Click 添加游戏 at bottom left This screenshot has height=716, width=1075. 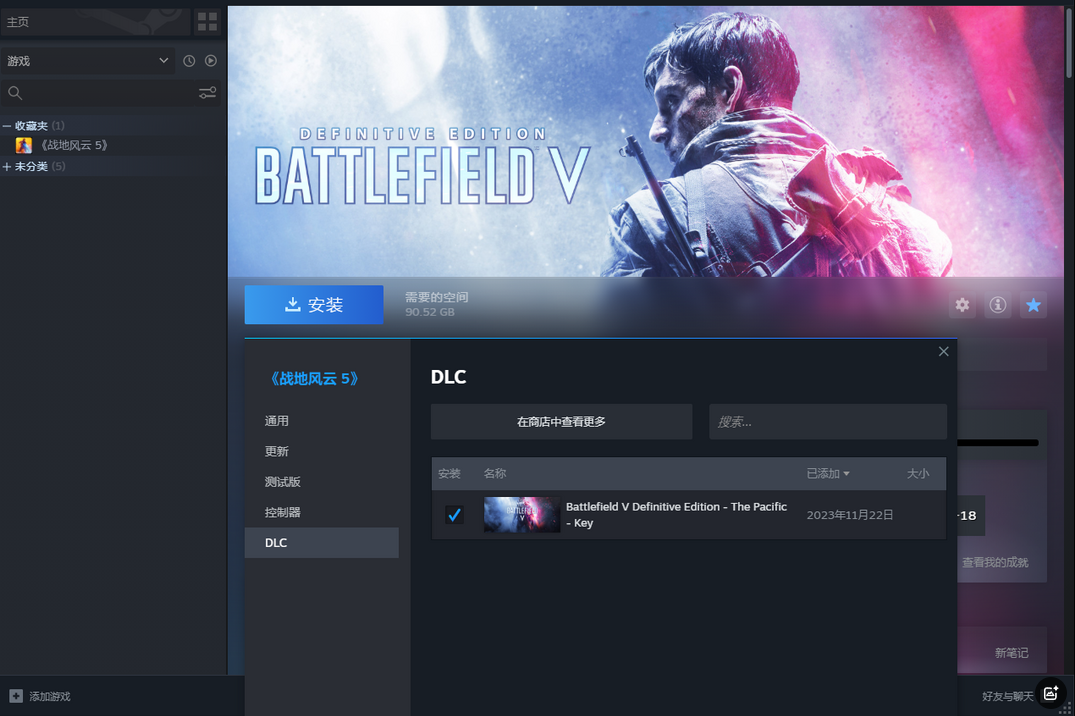[x=49, y=696]
